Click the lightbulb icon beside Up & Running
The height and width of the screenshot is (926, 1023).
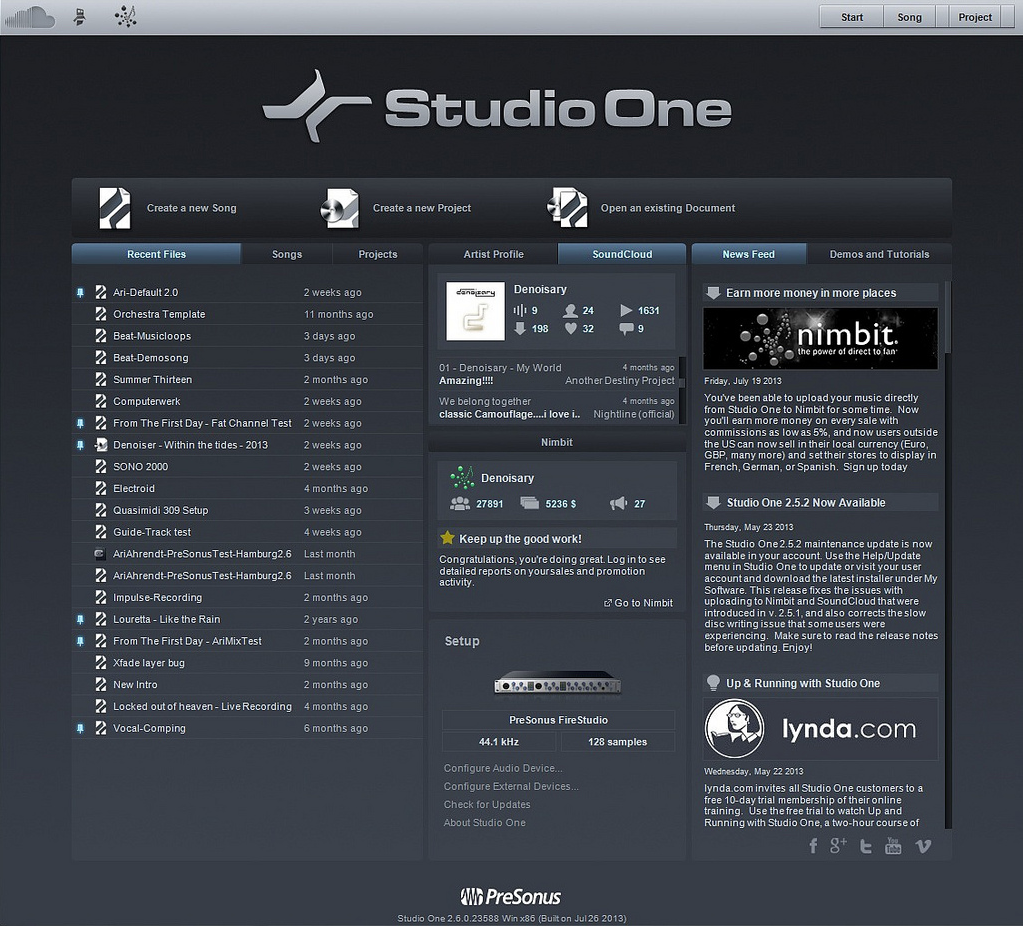pyautogui.click(x=713, y=683)
